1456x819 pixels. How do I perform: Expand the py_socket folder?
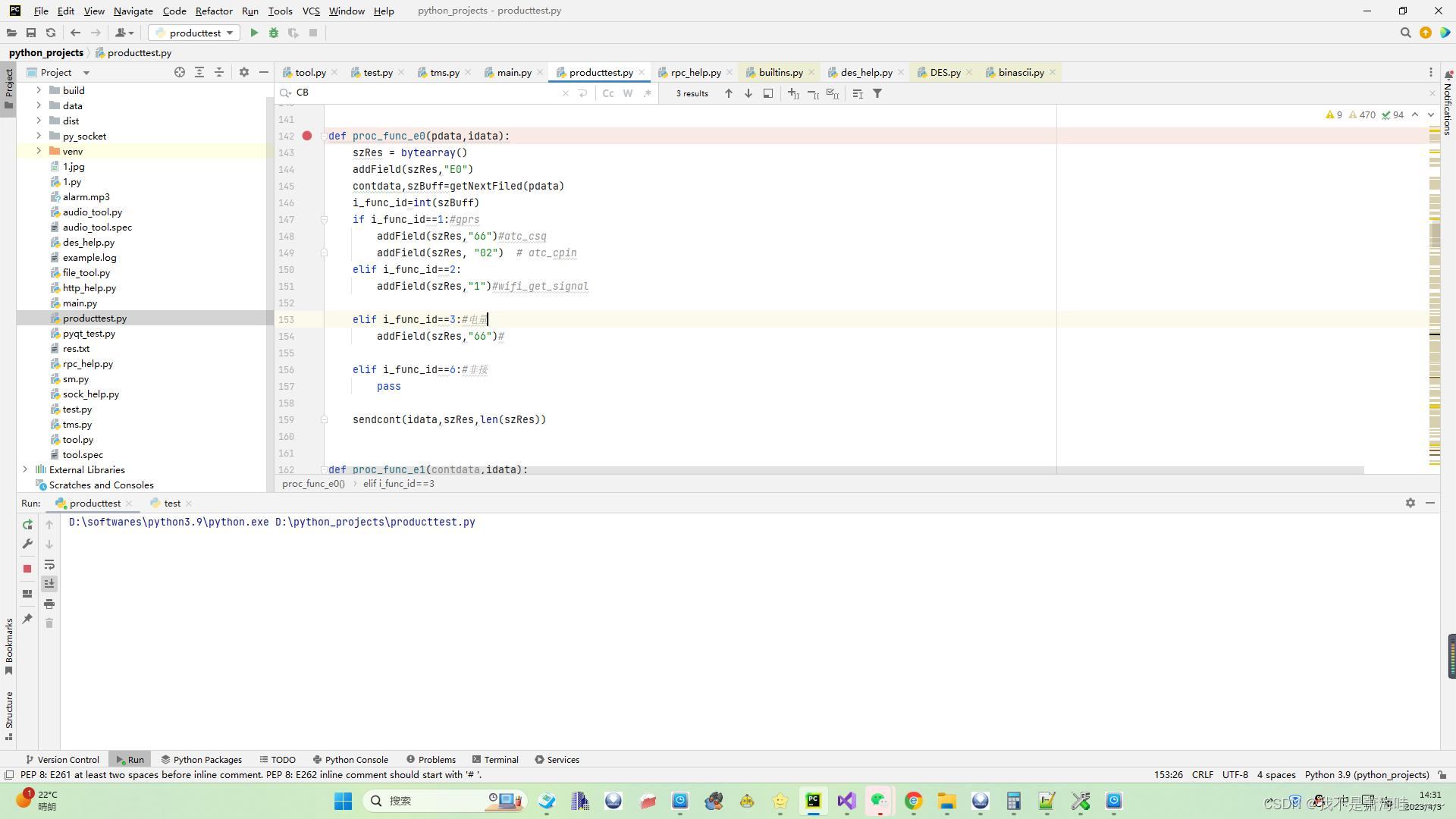pos(39,136)
